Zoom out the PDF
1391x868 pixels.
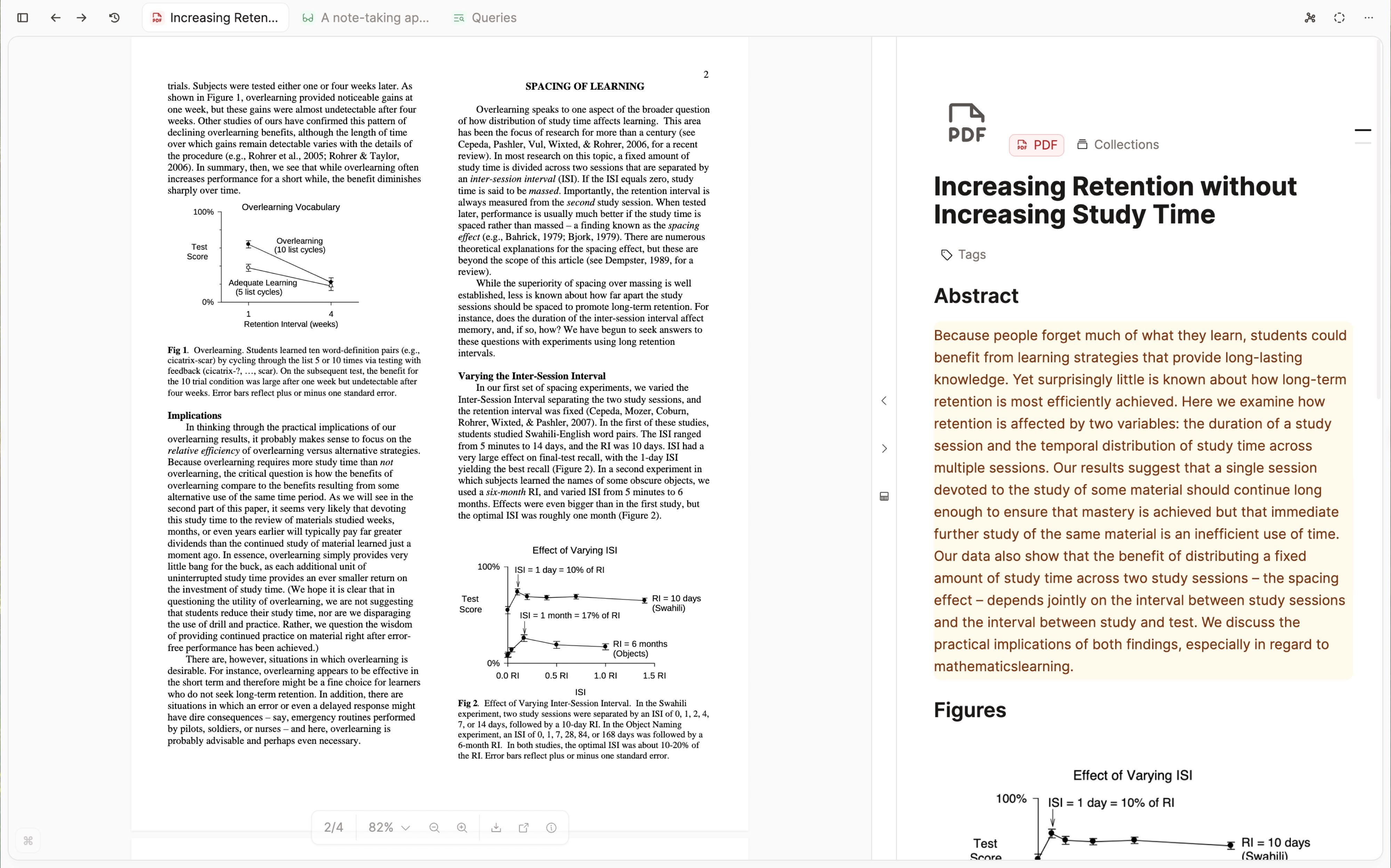434,827
